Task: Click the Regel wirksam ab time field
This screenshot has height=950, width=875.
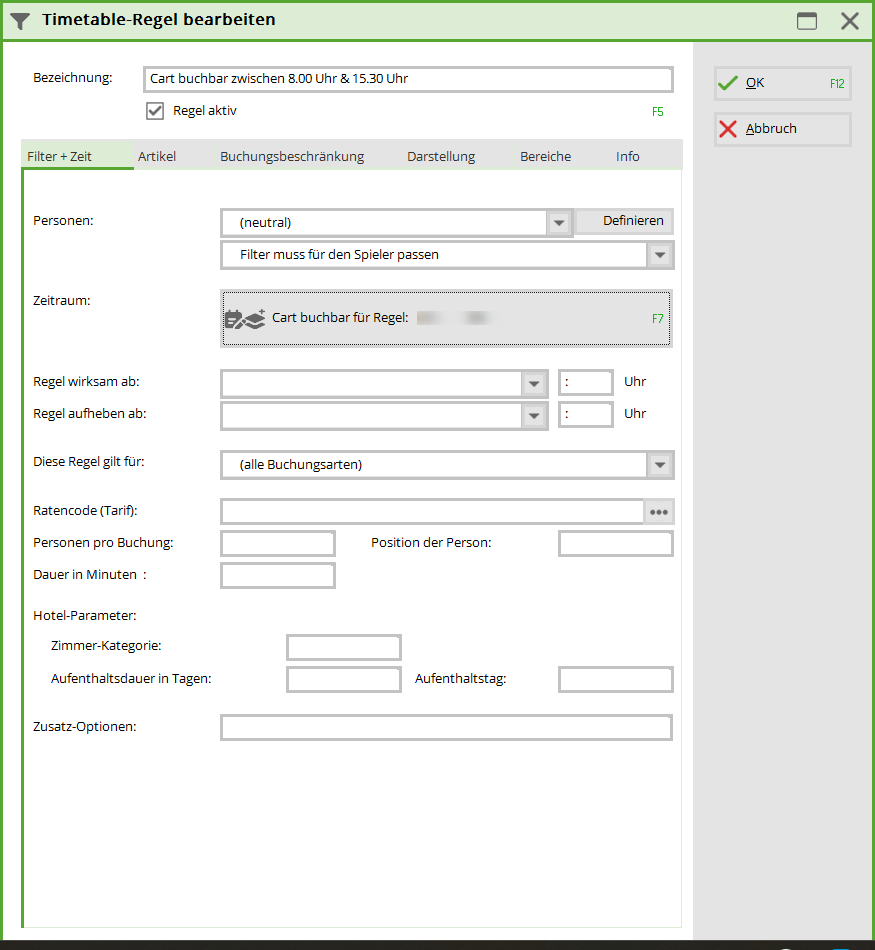Action: [x=585, y=382]
